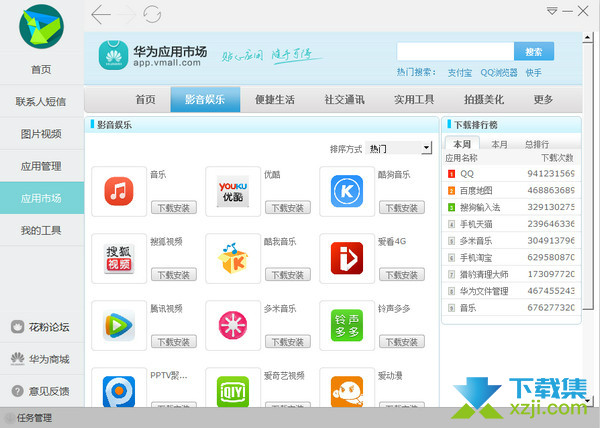Click the 酷我音乐 app icon
This screenshot has width=600, height=428.
tap(233, 258)
